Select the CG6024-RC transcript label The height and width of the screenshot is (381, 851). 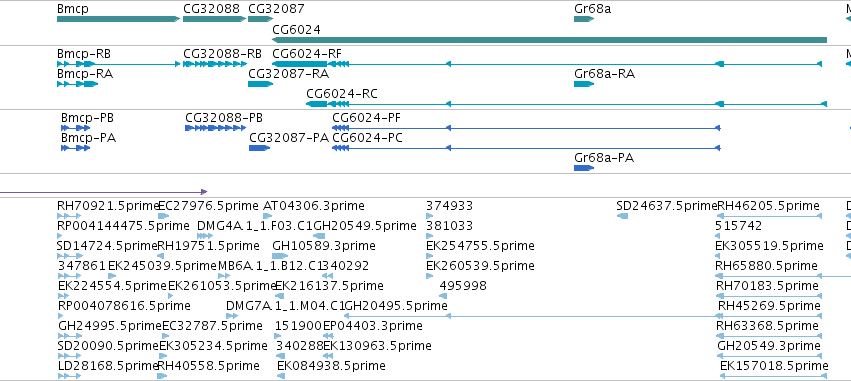tap(341, 94)
